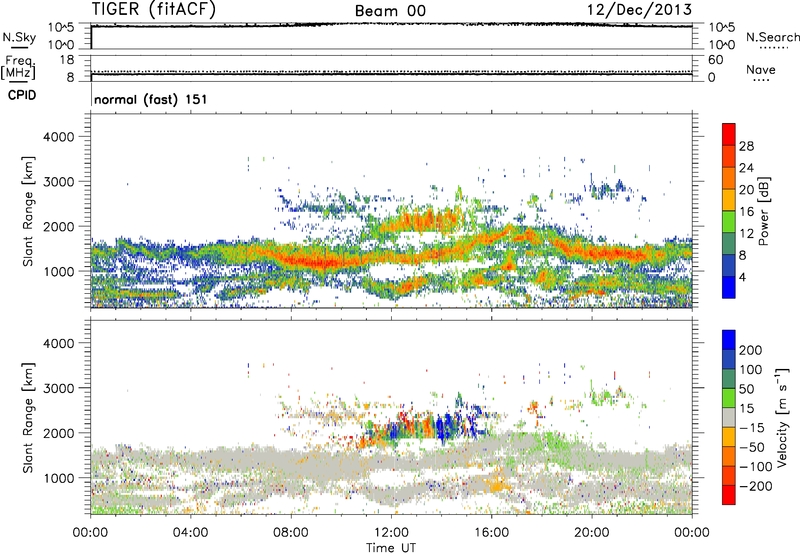Image resolution: width=800 pixels, height=554 pixels.
Task: Click the blue top segment of Velocity colorbar
Action: 729,340
